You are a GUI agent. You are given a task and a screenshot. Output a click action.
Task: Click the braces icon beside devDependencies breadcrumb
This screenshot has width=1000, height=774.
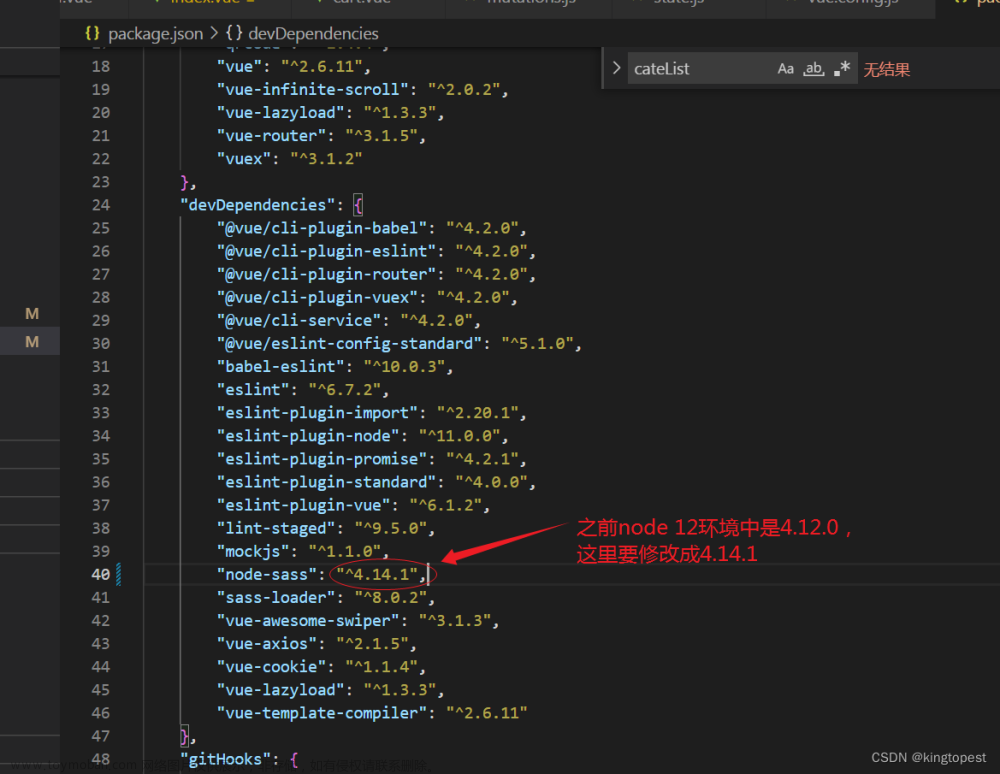pyautogui.click(x=234, y=33)
